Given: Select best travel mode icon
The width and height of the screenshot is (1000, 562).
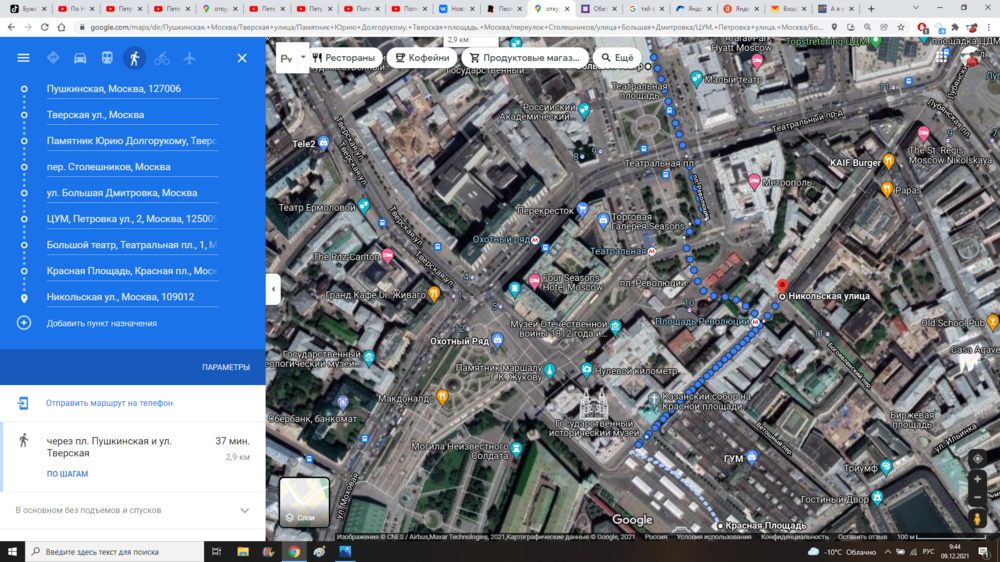Looking at the screenshot, I should click(x=53, y=58).
